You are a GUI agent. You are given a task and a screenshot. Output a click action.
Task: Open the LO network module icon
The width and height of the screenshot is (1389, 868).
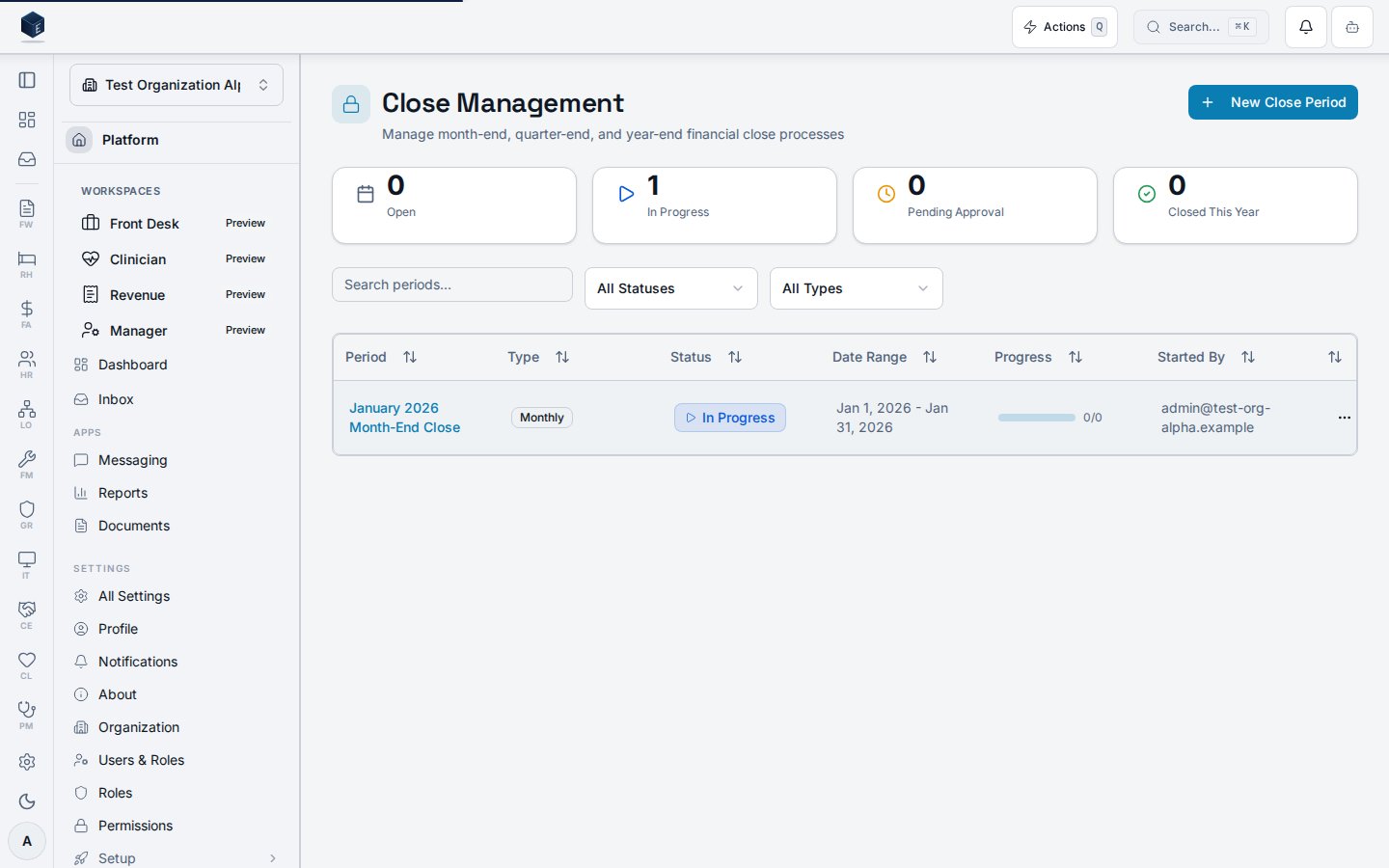(27, 414)
